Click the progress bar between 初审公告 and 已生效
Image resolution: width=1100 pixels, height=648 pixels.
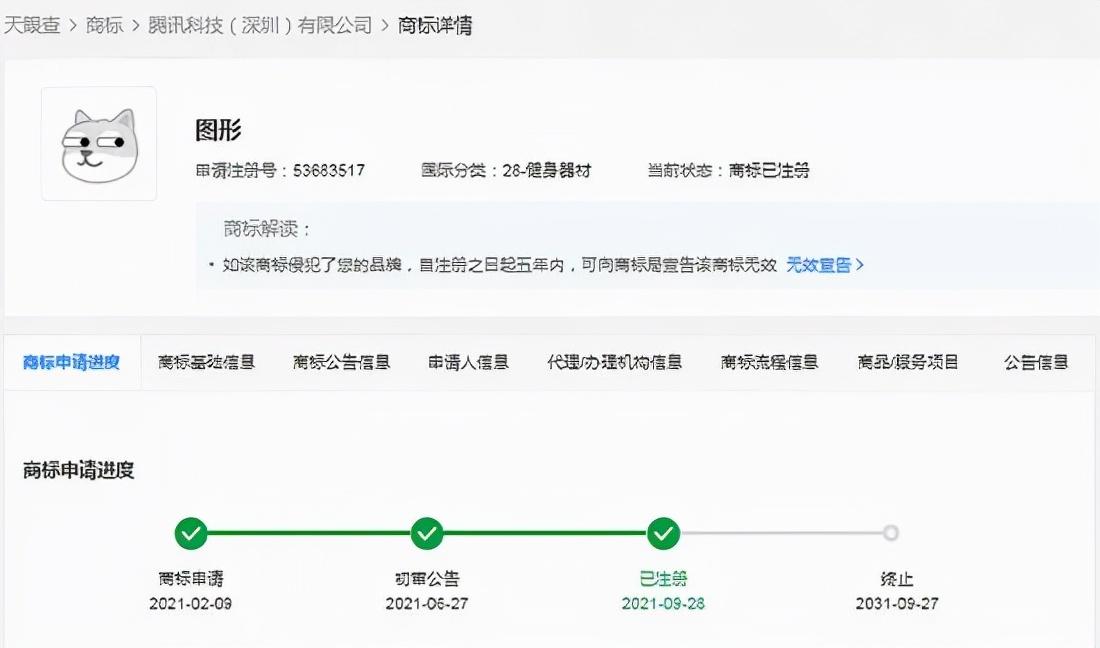click(x=545, y=534)
